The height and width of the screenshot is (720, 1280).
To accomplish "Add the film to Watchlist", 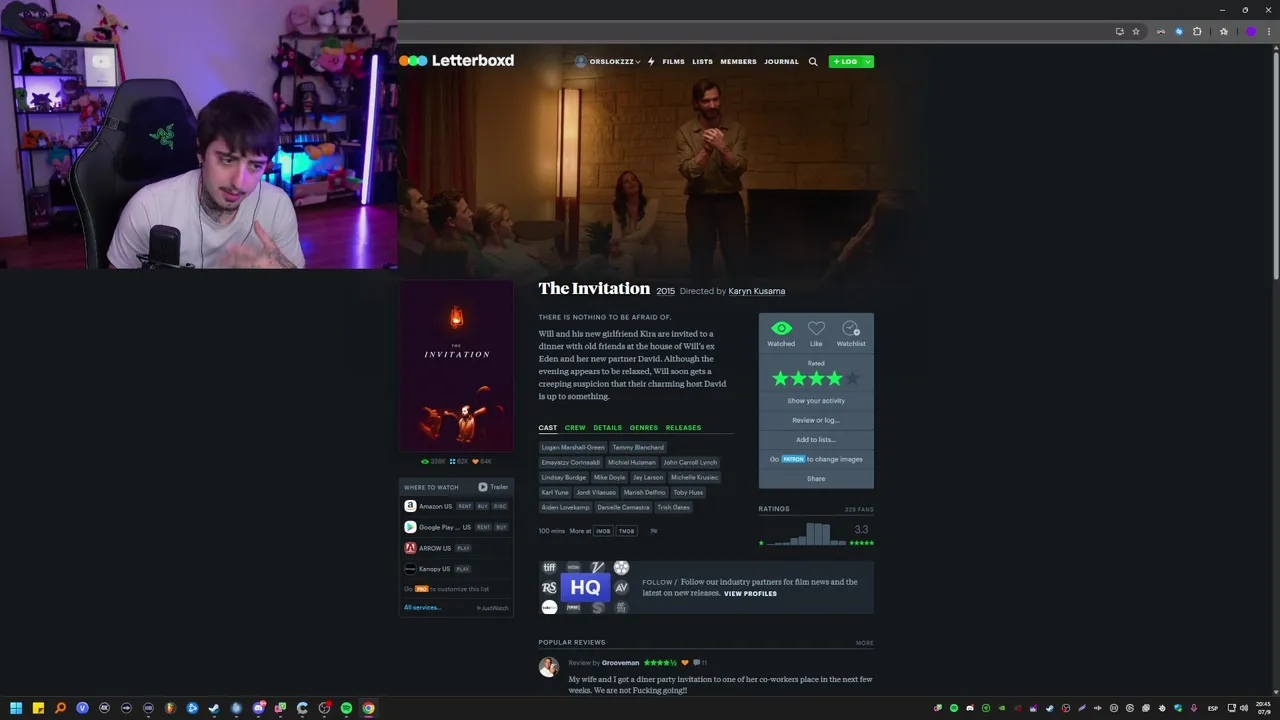I will tap(851, 333).
